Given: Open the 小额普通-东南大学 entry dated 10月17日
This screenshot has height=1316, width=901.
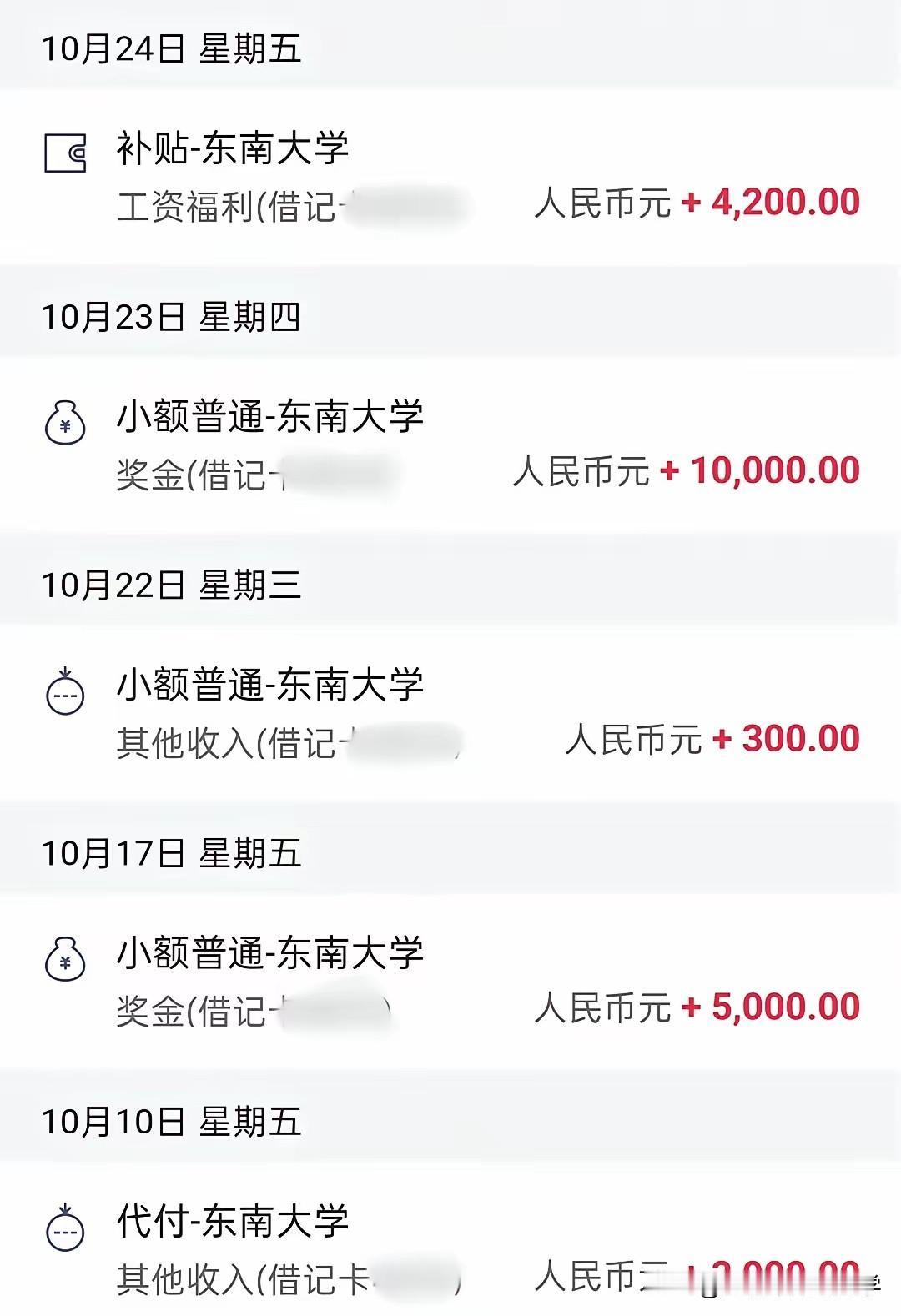Looking at the screenshot, I should tap(269, 953).
